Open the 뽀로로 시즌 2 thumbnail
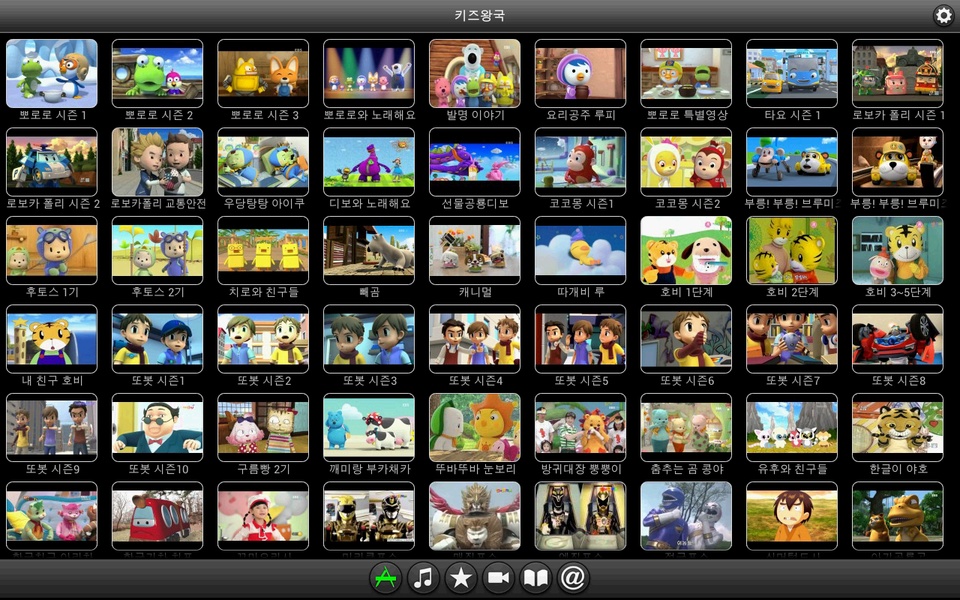The image size is (960, 600). tap(157, 73)
